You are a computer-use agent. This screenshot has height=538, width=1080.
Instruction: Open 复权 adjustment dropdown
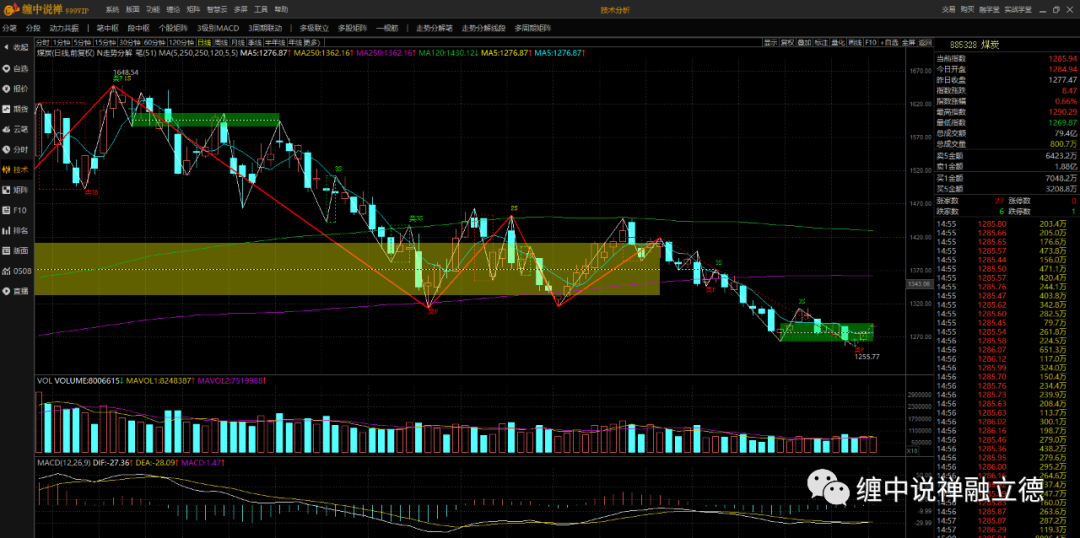click(787, 43)
